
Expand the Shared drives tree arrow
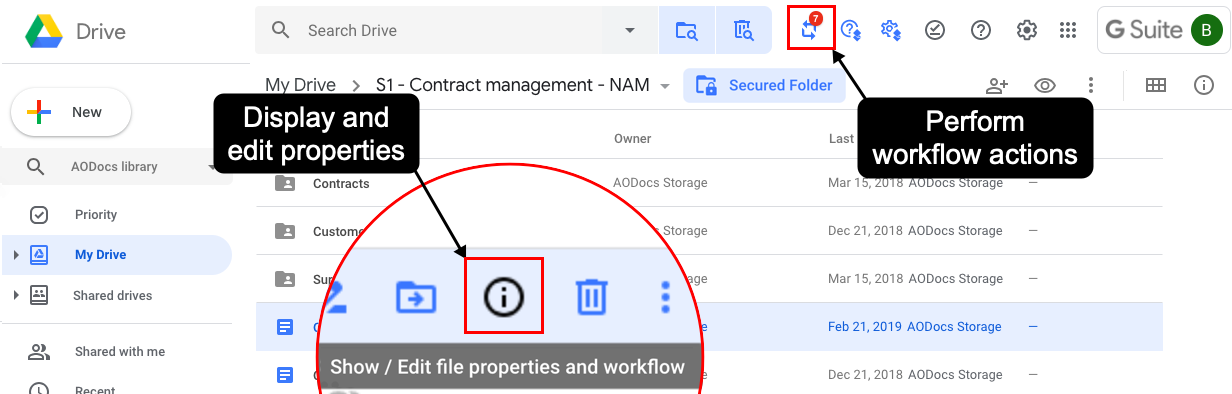(15, 295)
